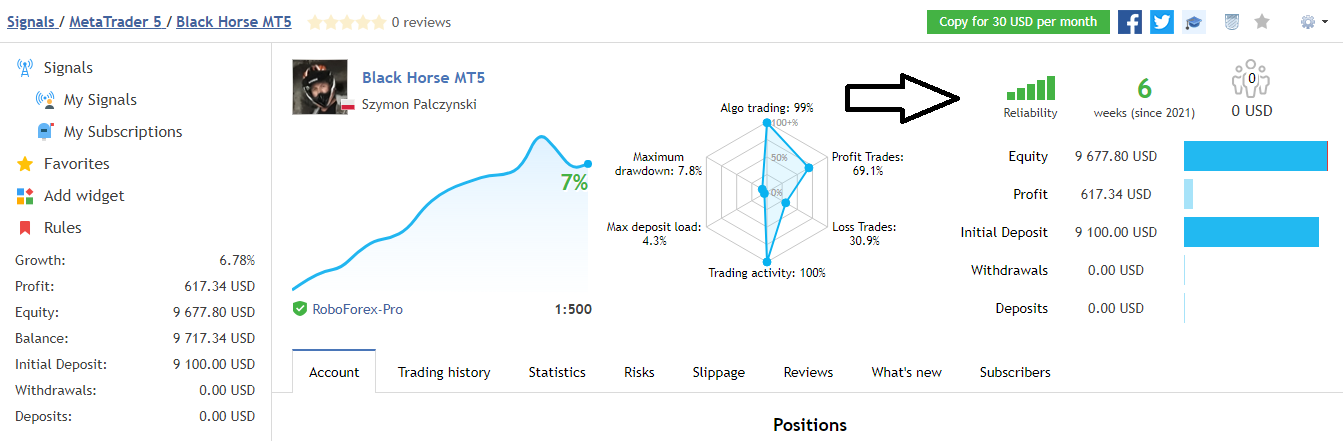The height and width of the screenshot is (441, 1343).
Task: Click the graduation cap icon
Action: pos(1193,22)
